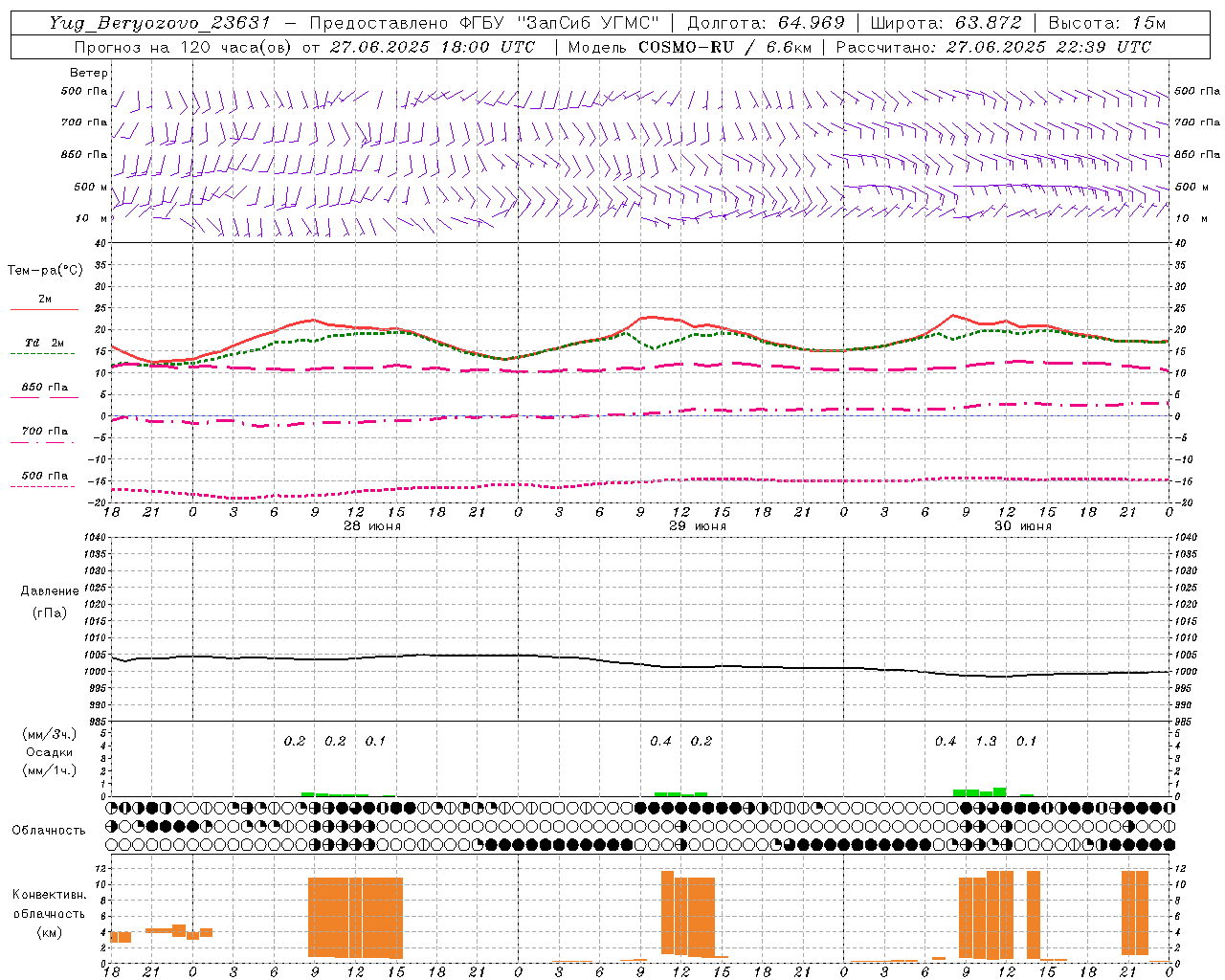This screenshot has height=980, width=1225.
Task: Click the station title Yug_Beryozovo_23631
Action: click(x=160, y=23)
